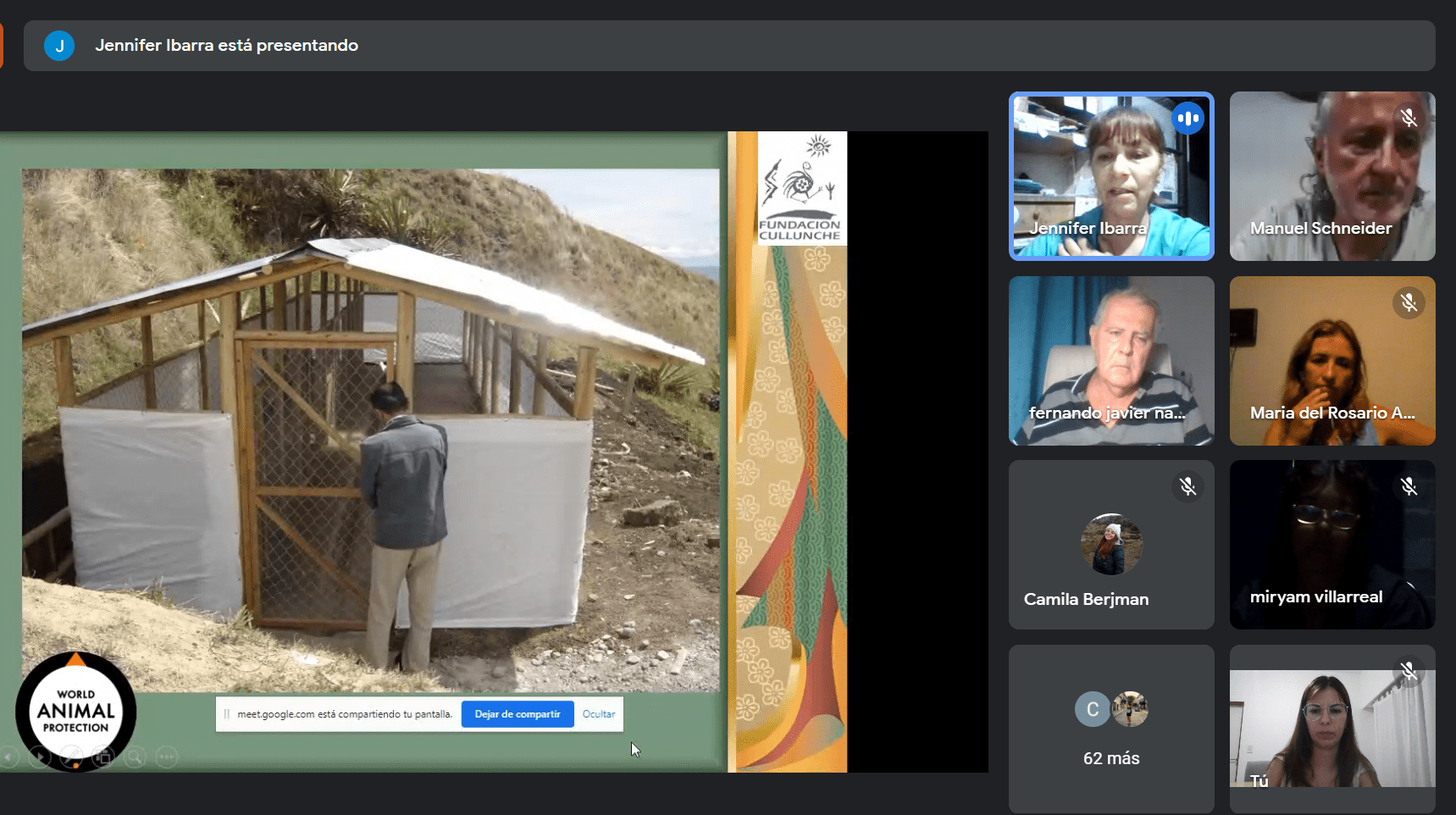Click the Ocultar link
Image resolution: width=1456 pixels, height=815 pixels.
pyautogui.click(x=599, y=714)
